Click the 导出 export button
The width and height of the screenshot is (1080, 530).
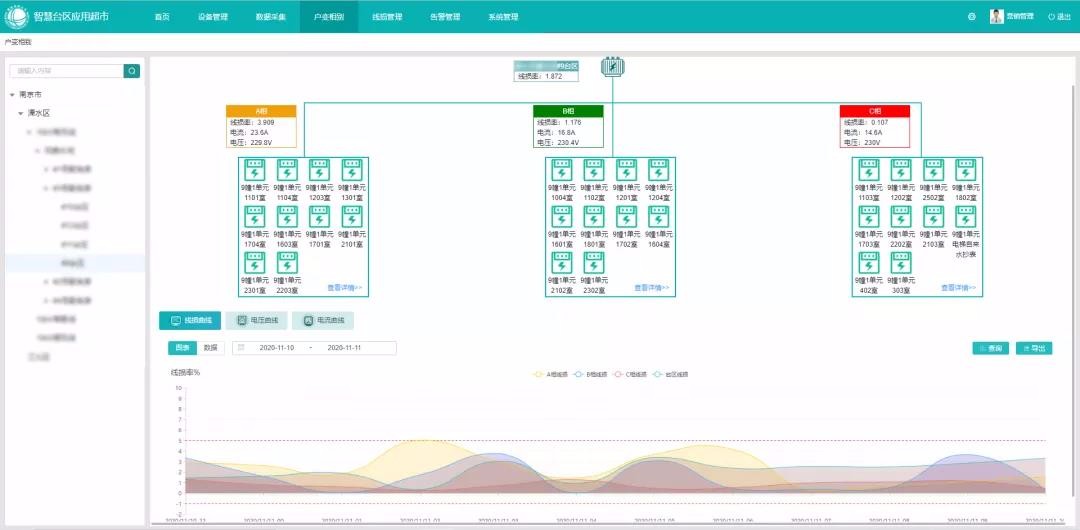(x=1034, y=348)
